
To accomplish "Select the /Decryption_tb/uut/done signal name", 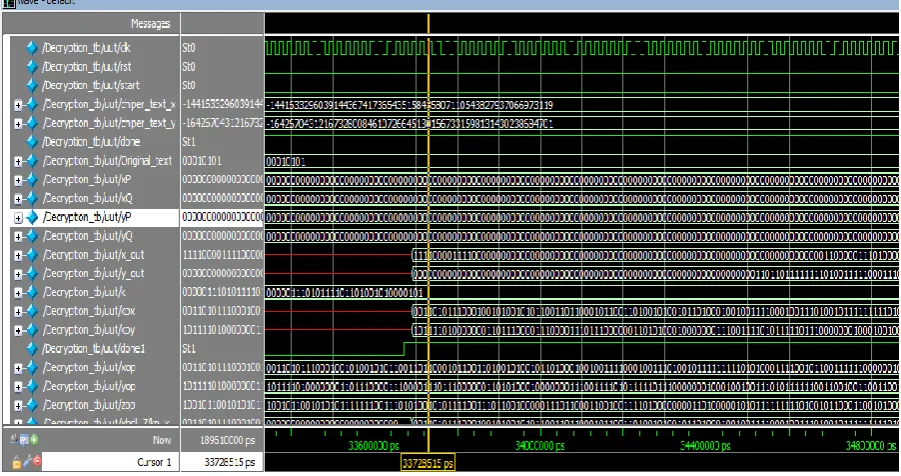I will (x=91, y=142).
